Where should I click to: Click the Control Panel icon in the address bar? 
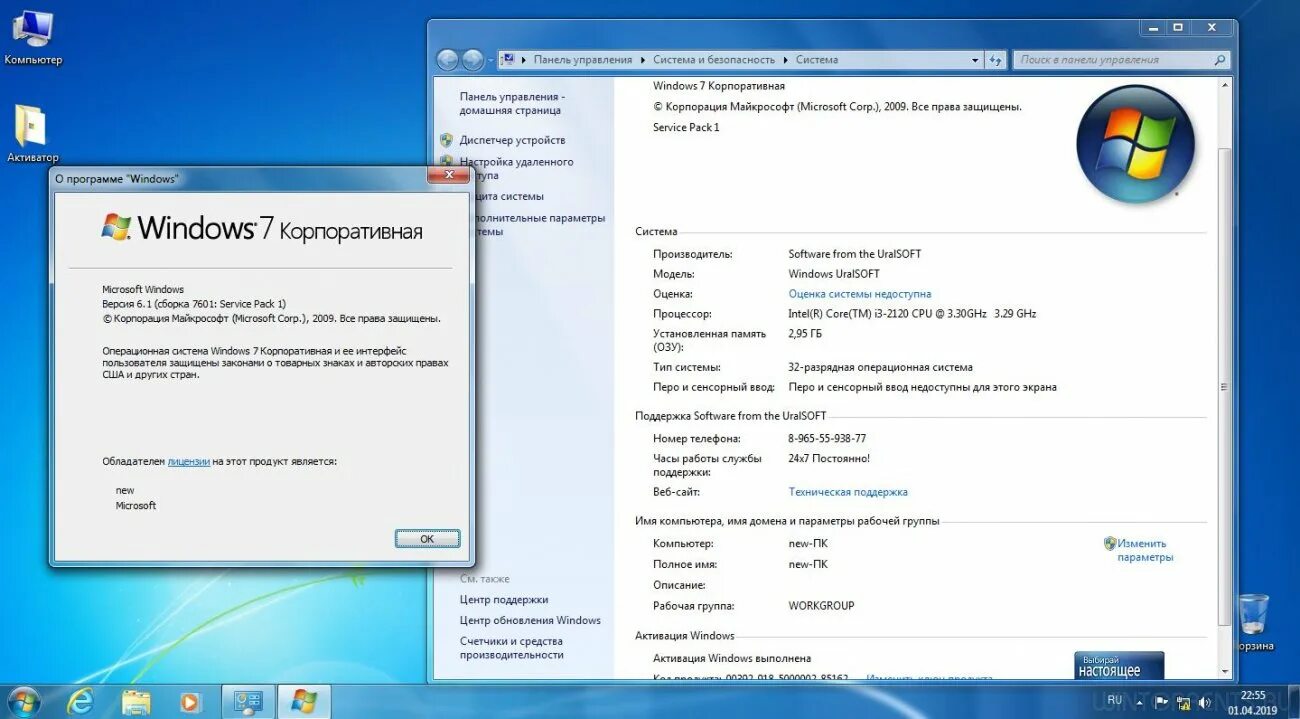tap(508, 60)
